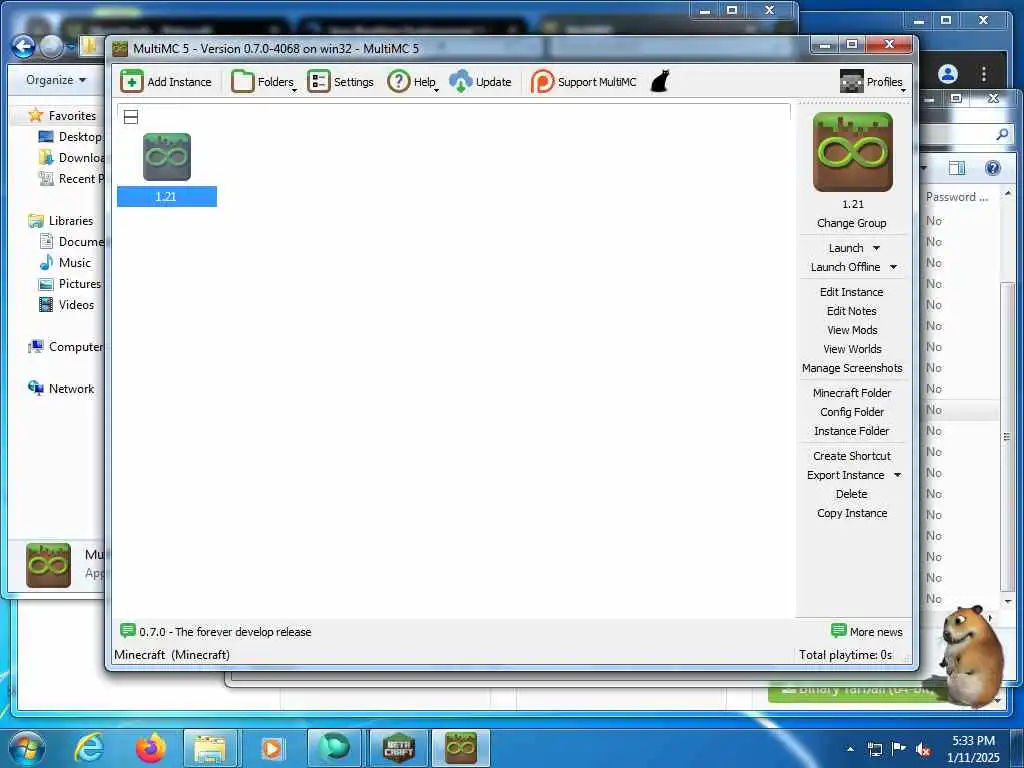Click the black cat icon
1024x768 pixels.
[660, 82]
